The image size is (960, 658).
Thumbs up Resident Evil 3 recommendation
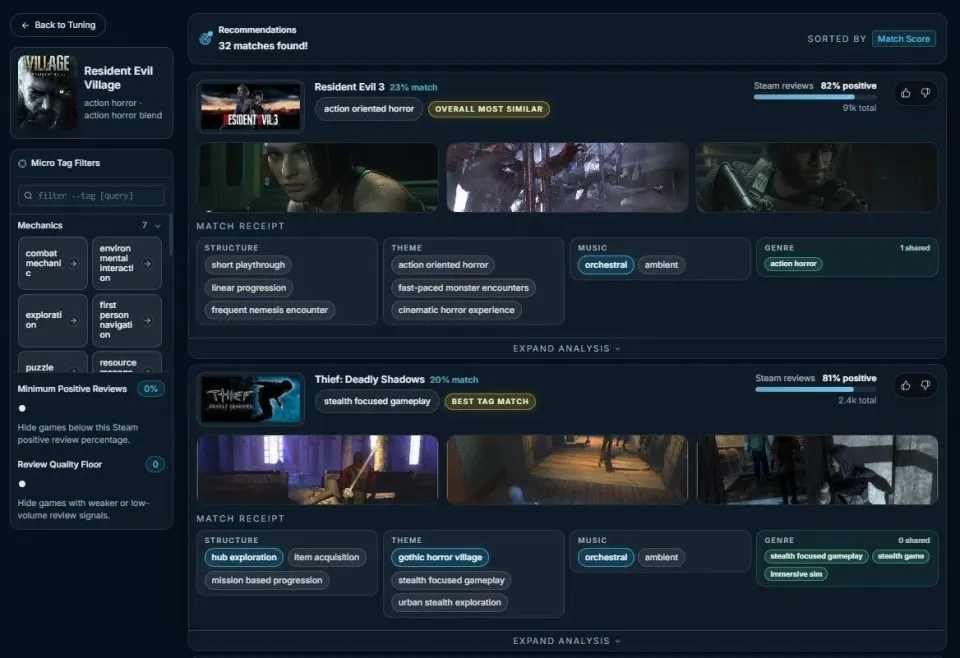point(906,93)
